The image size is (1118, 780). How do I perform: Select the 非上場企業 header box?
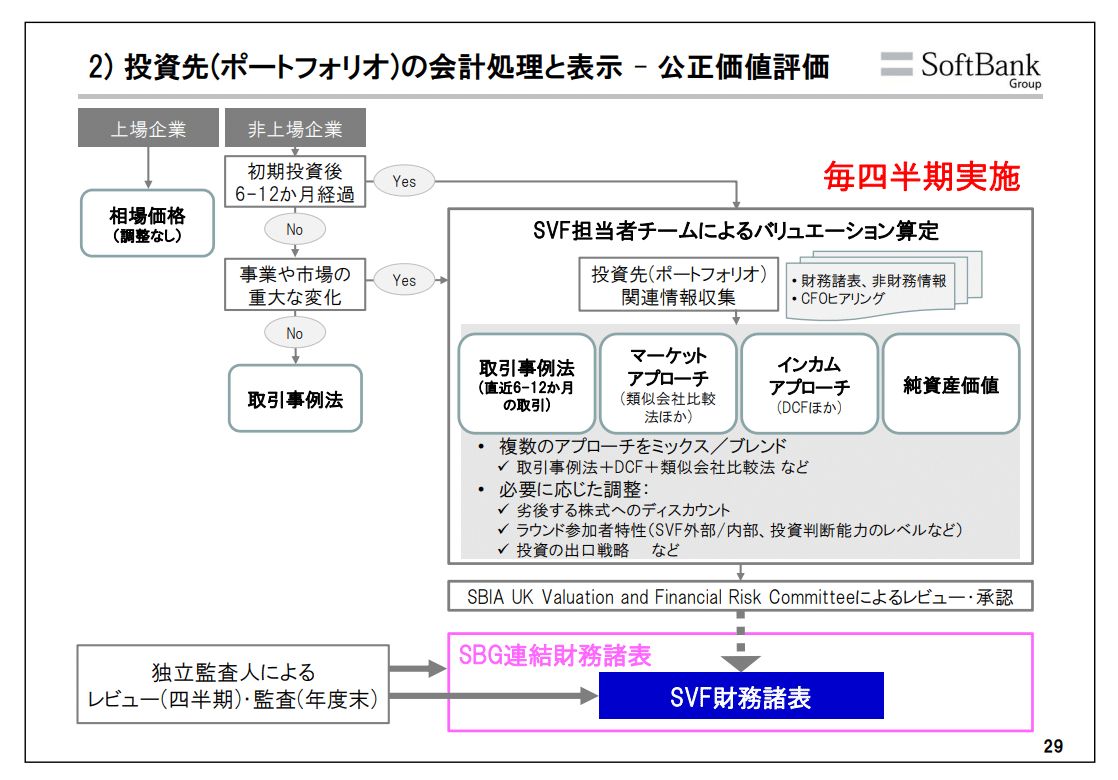click(x=295, y=128)
